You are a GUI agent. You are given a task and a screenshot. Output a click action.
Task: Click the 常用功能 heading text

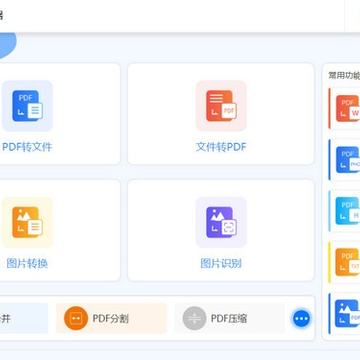[344, 76]
